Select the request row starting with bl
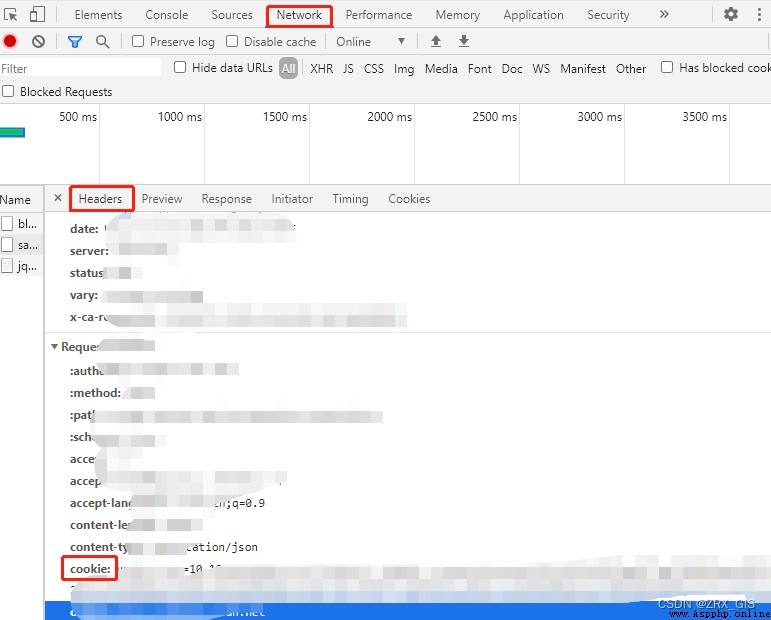The height and width of the screenshot is (620, 771). 22,224
